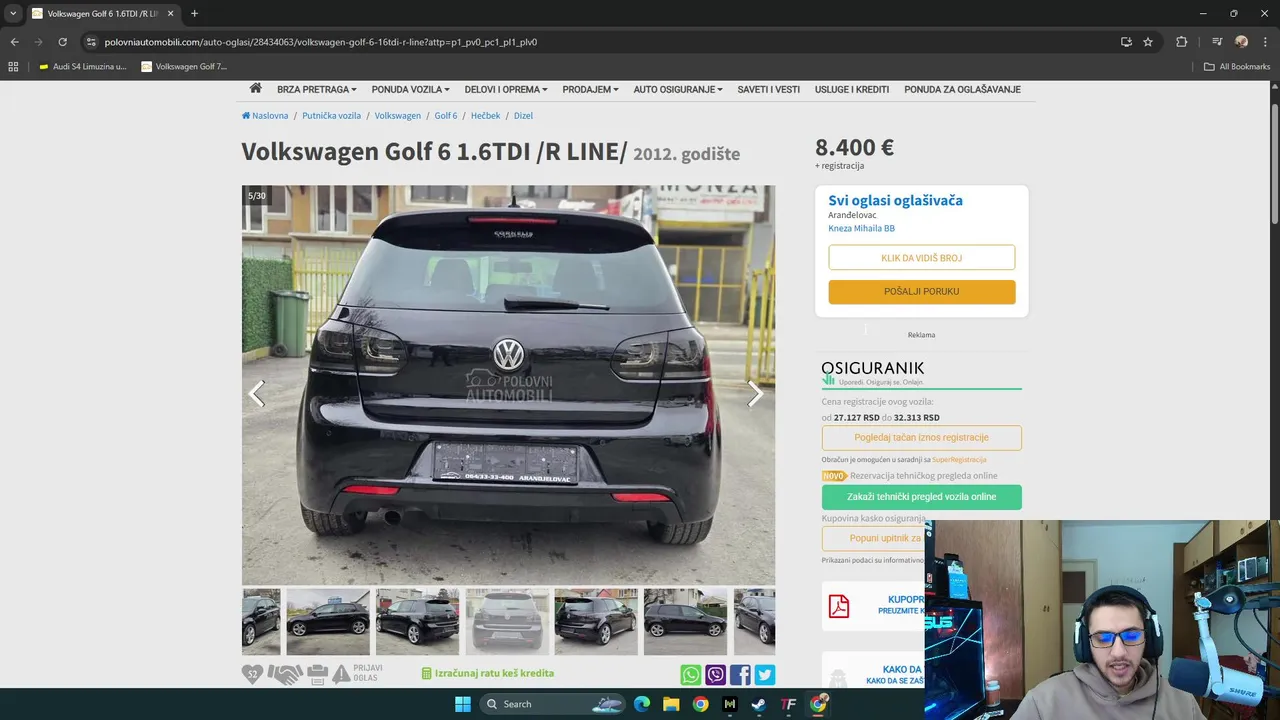
Task: Share the ad on Facebook
Action: (x=740, y=675)
